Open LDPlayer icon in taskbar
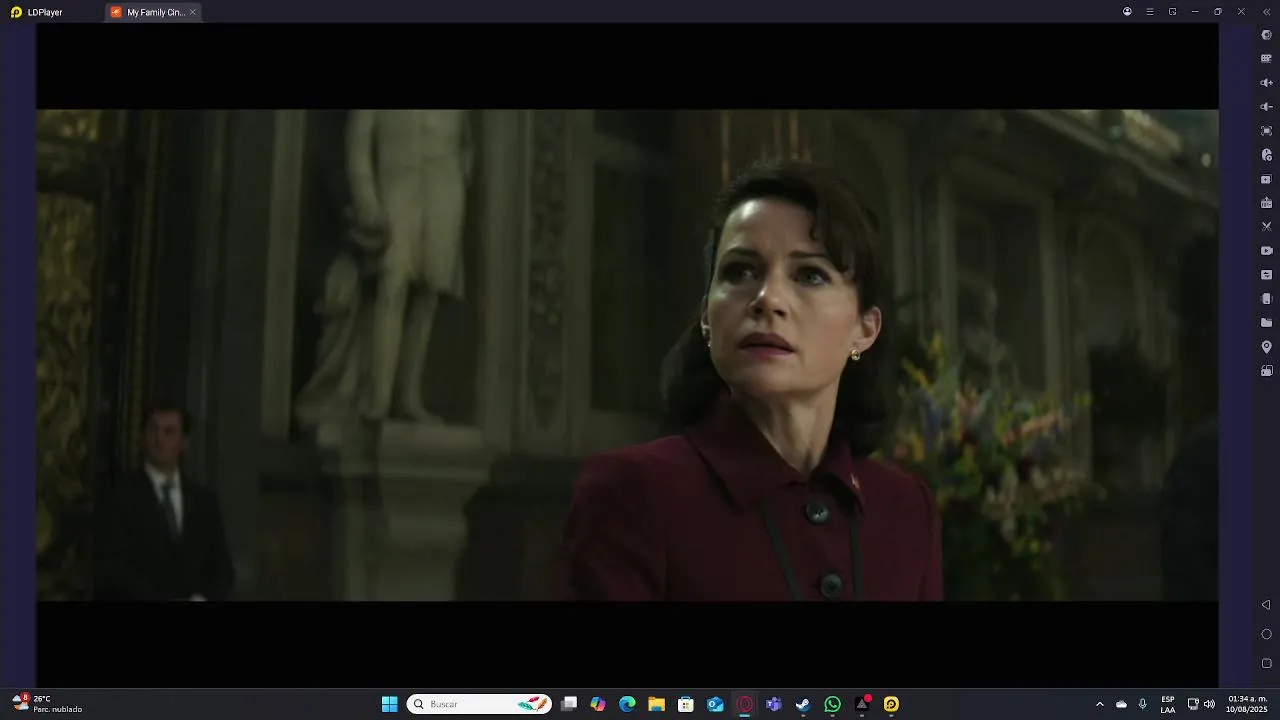This screenshot has height=720, width=1280. [891, 704]
